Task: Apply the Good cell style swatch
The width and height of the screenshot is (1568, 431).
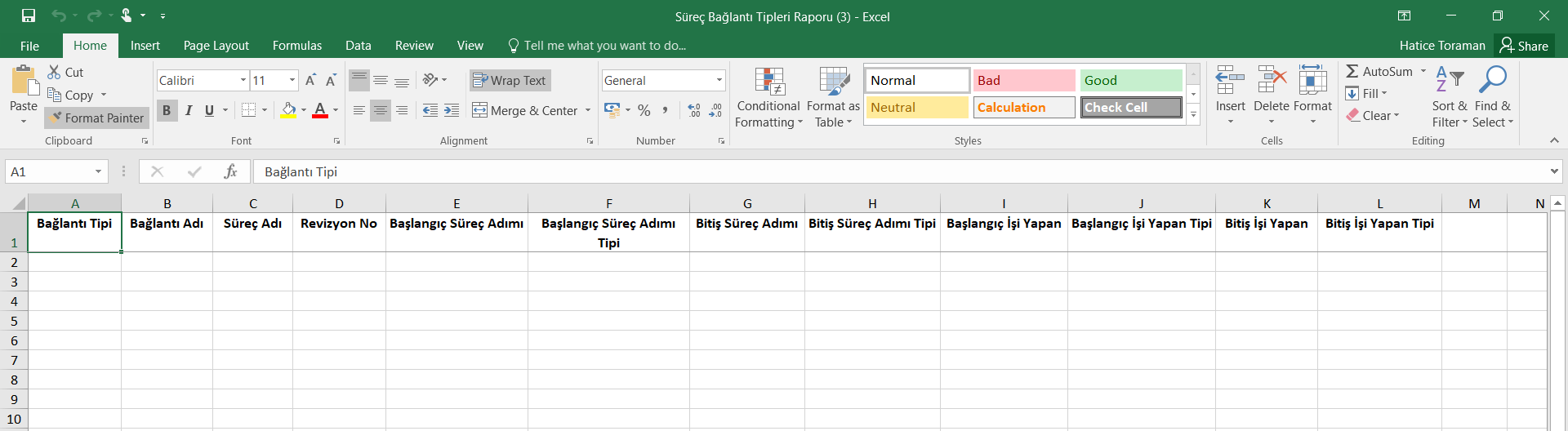Action: pos(1130,80)
